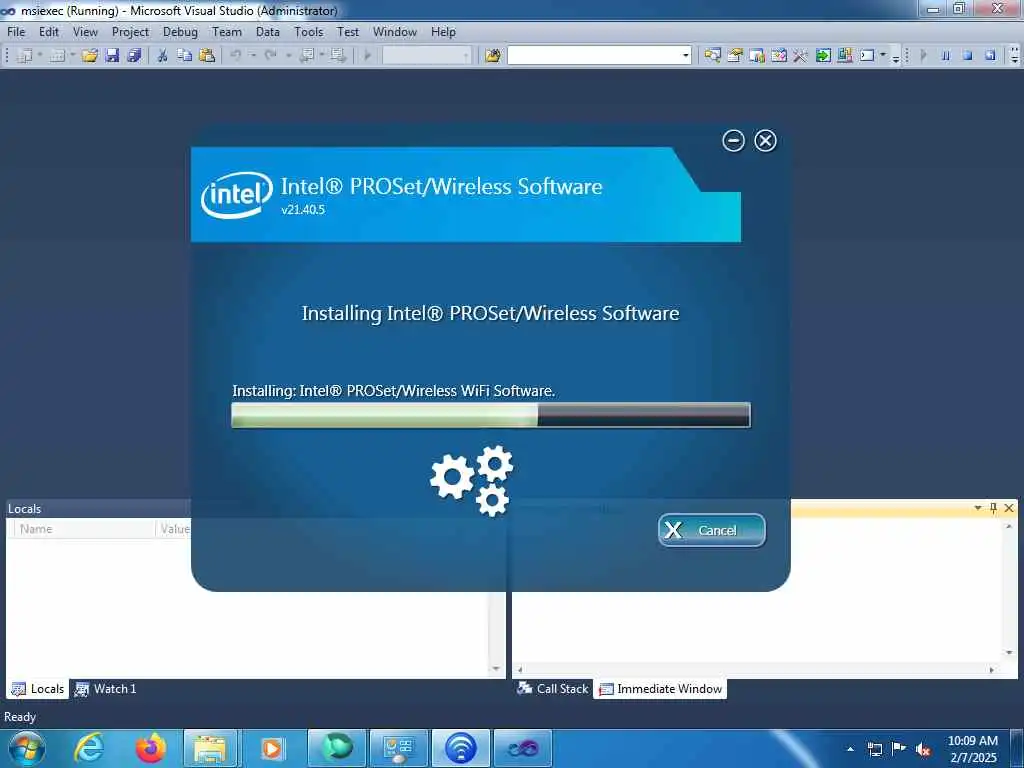Switch to the Locals tab
The image size is (1024, 768).
(38, 689)
